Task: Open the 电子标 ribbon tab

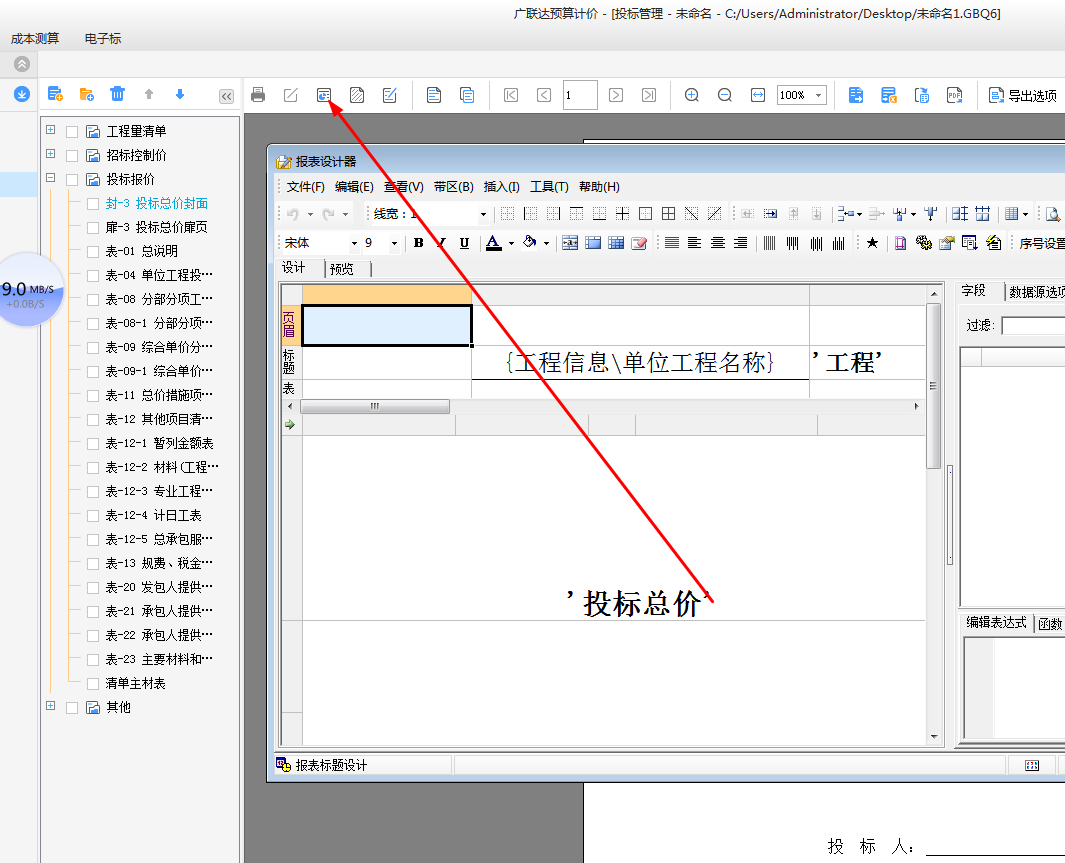Action: [103, 39]
